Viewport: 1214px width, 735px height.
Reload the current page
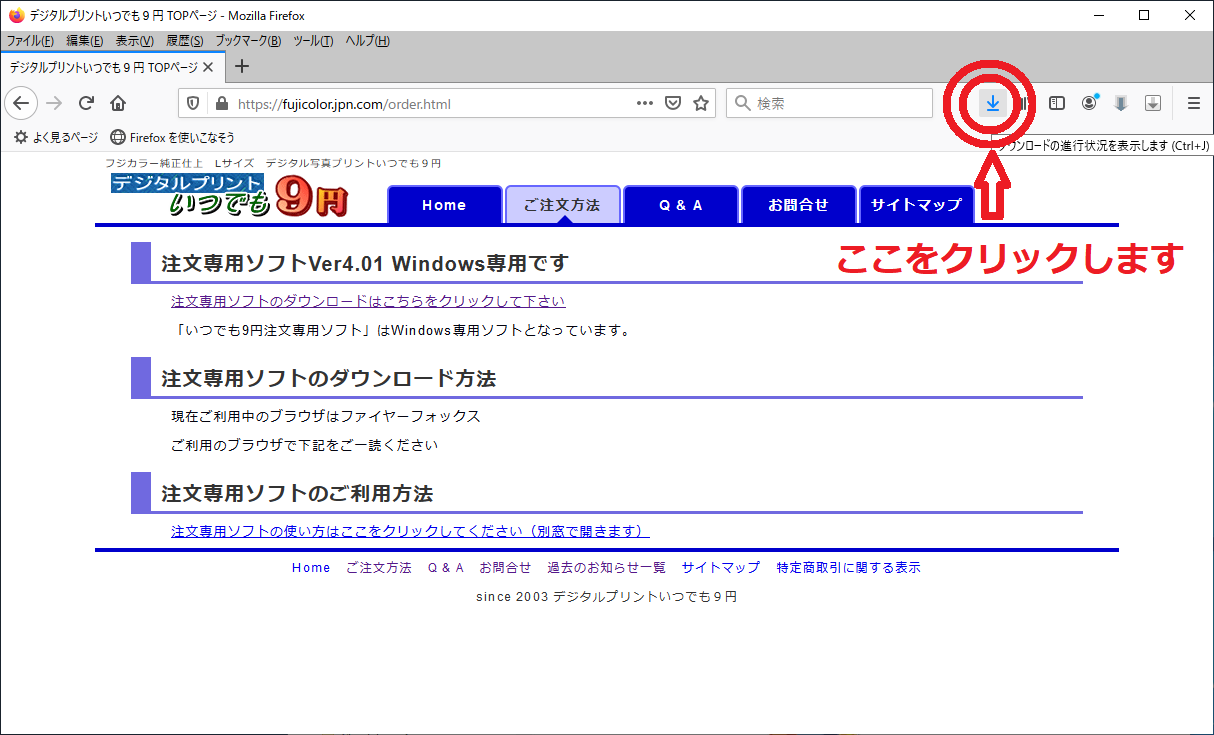[x=87, y=103]
